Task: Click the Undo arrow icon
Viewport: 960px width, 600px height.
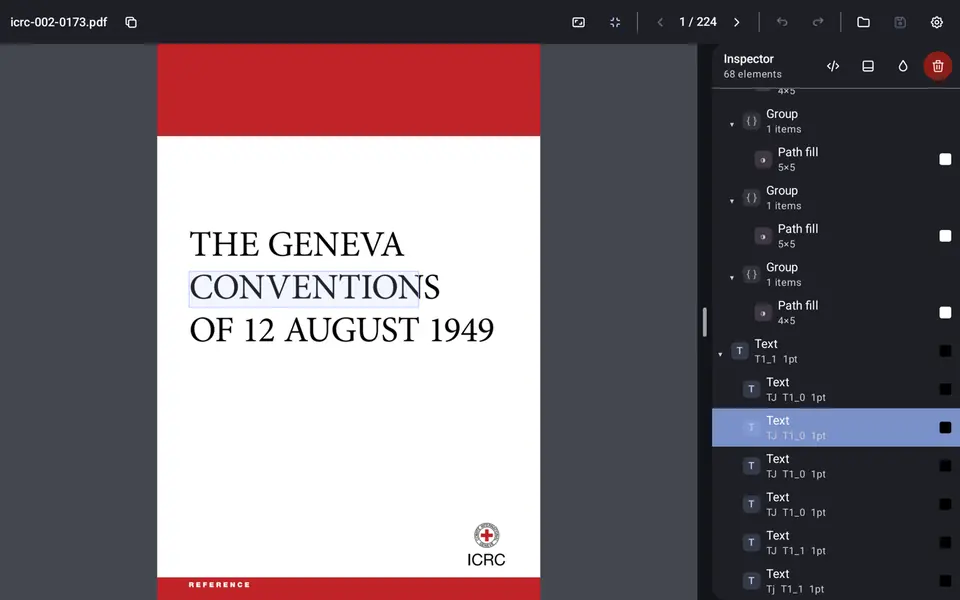Action: [782, 22]
